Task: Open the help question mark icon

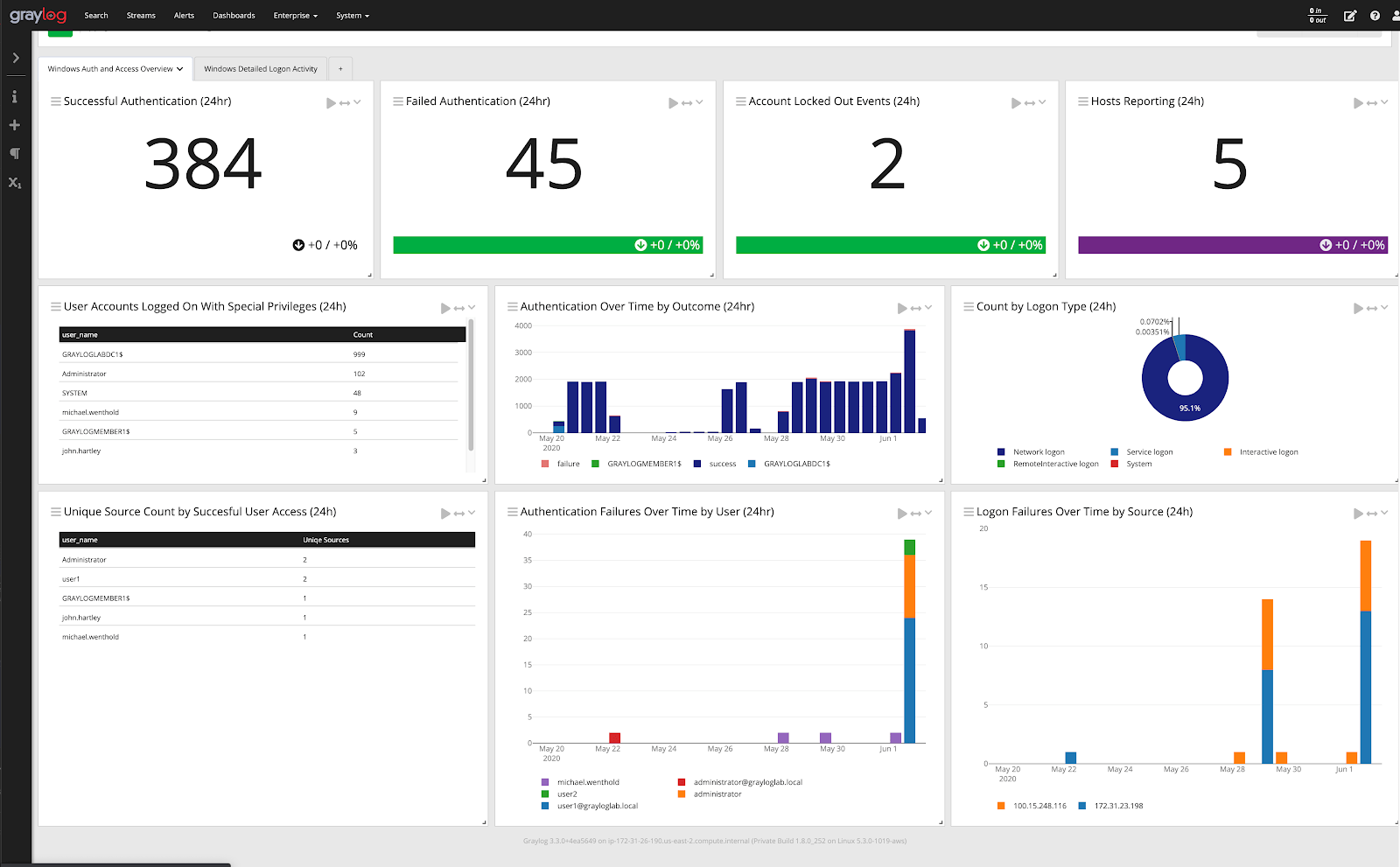Action: tap(1375, 16)
